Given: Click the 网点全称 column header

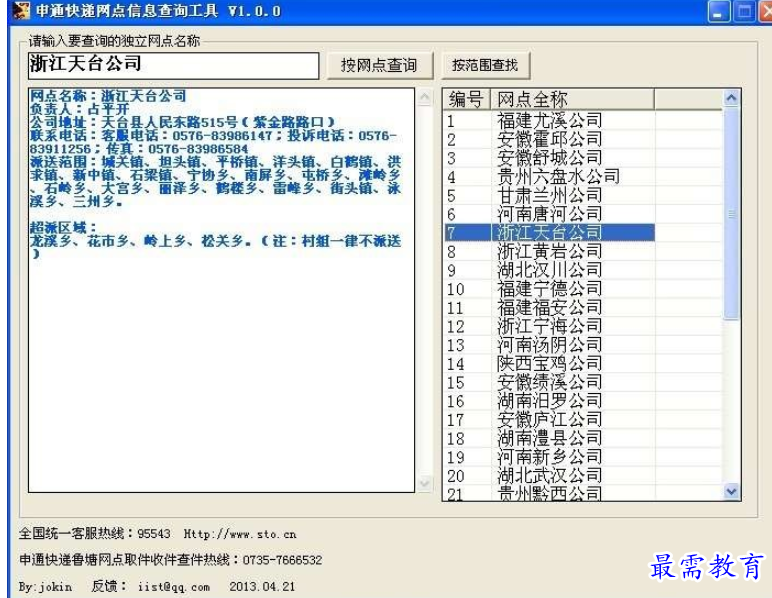Looking at the screenshot, I should (573, 99).
